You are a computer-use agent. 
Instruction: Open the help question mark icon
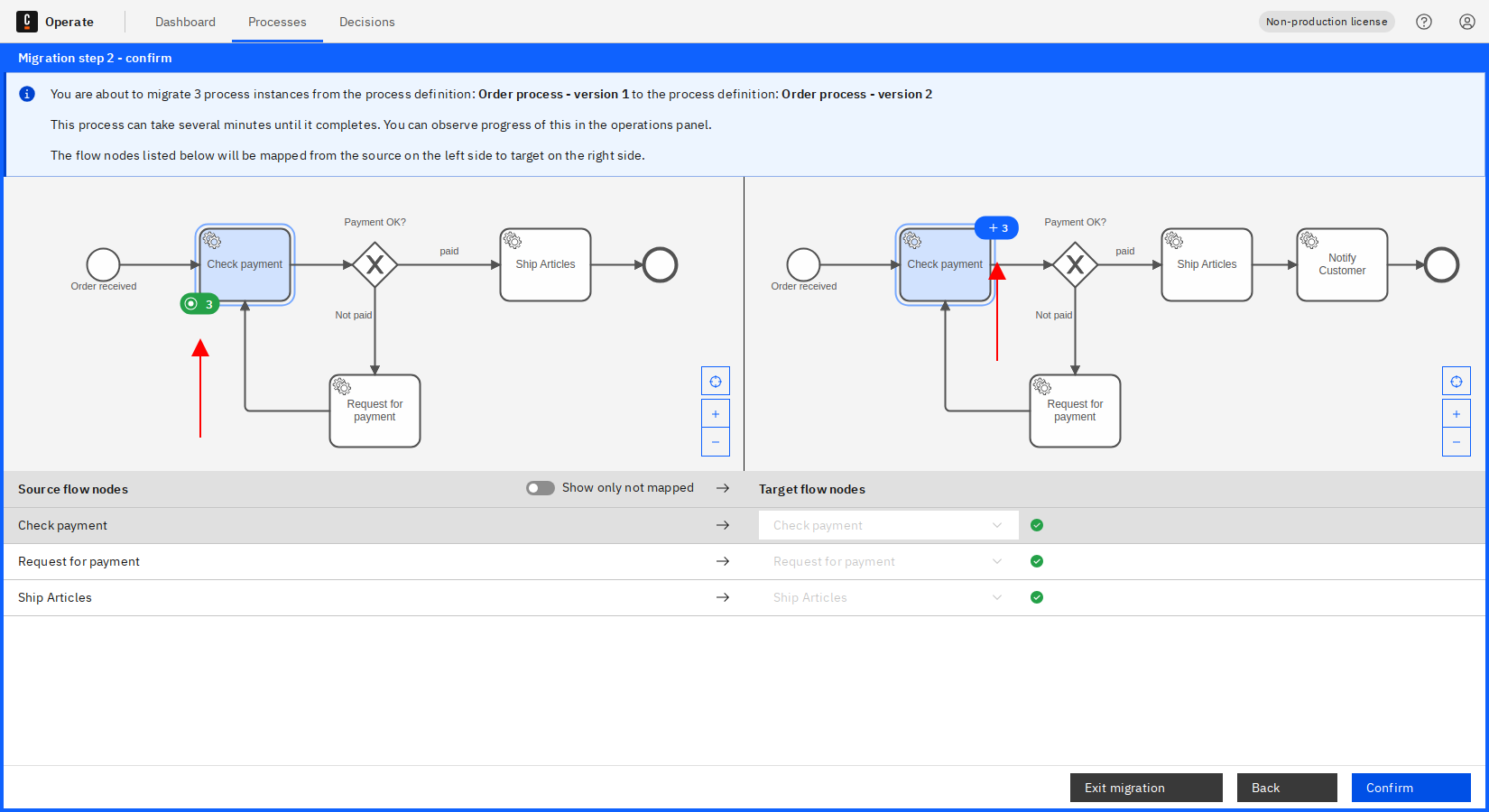click(x=1424, y=22)
